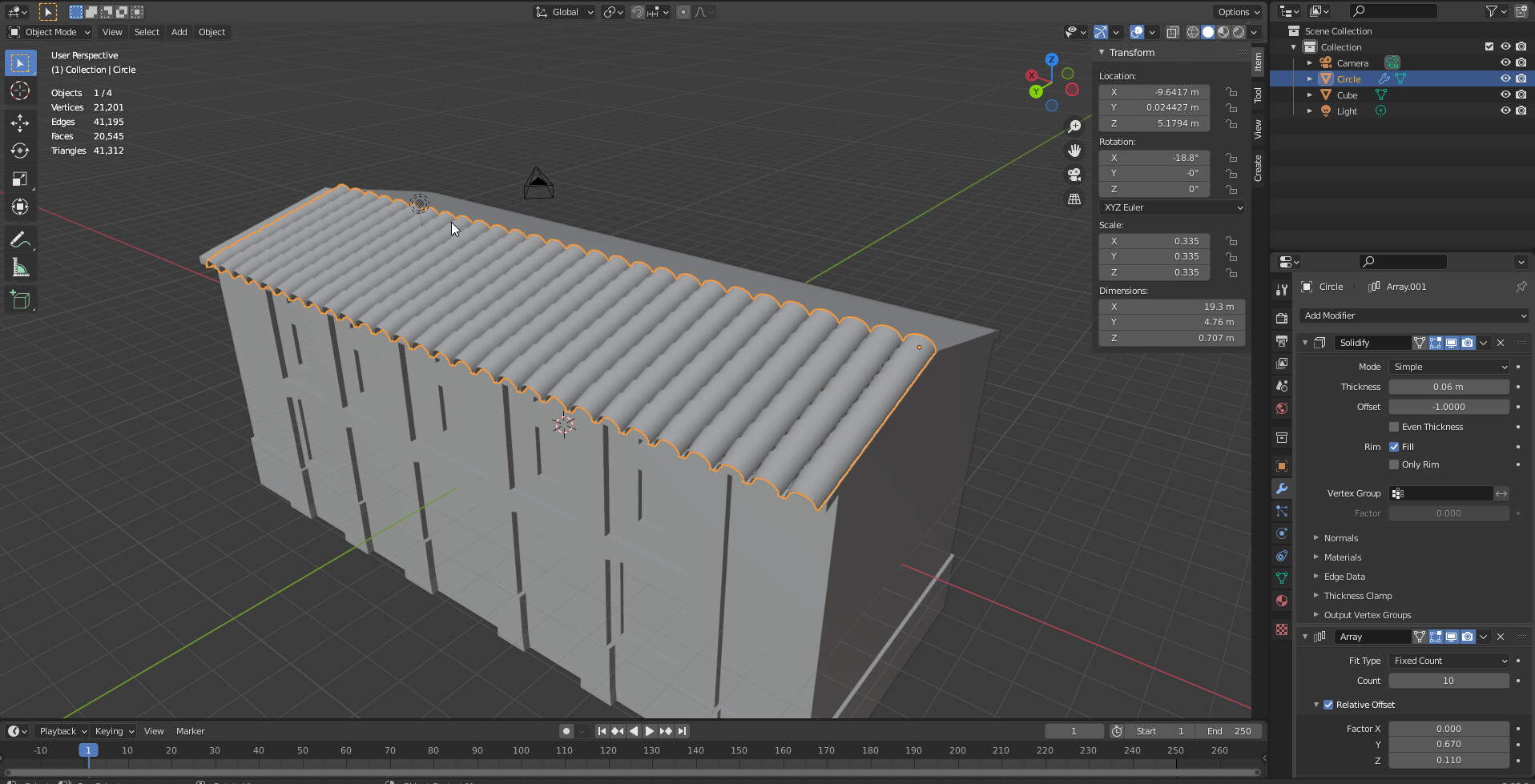The width and height of the screenshot is (1535, 784).
Task: Select the Cube object in outliner
Action: pyautogui.click(x=1347, y=95)
